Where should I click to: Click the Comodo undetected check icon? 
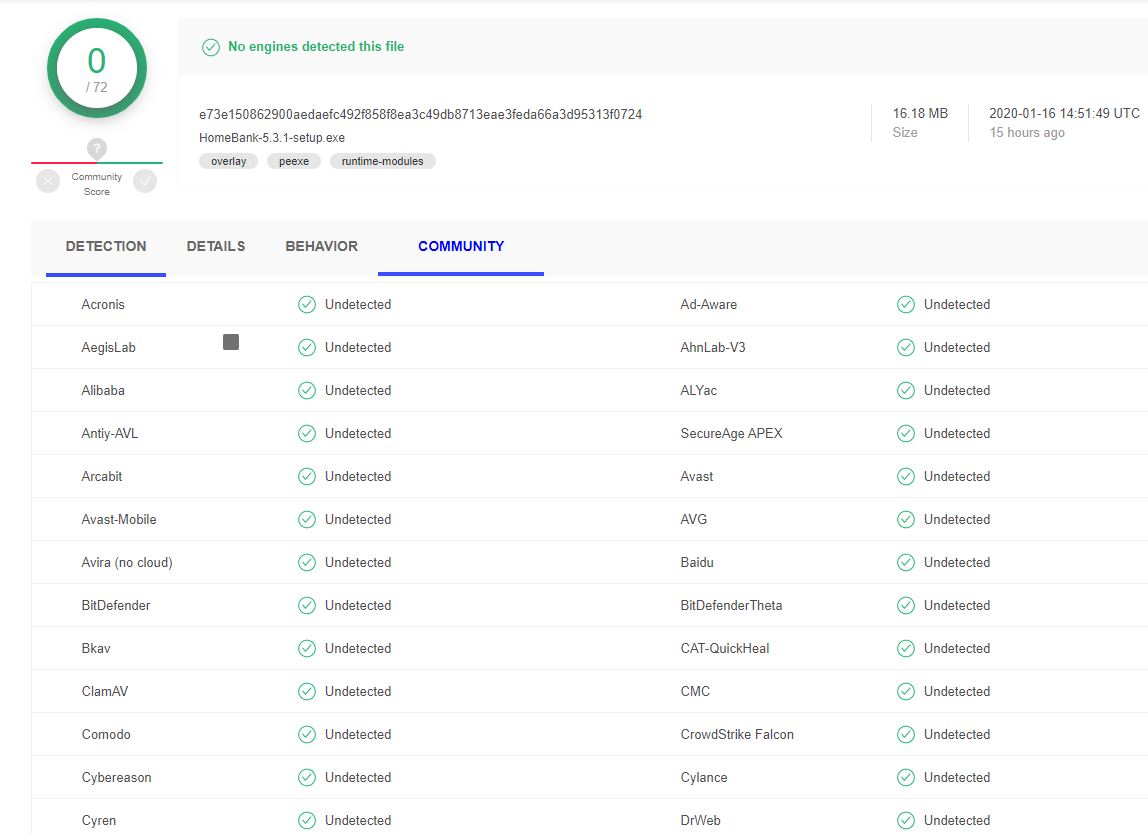pyautogui.click(x=307, y=734)
